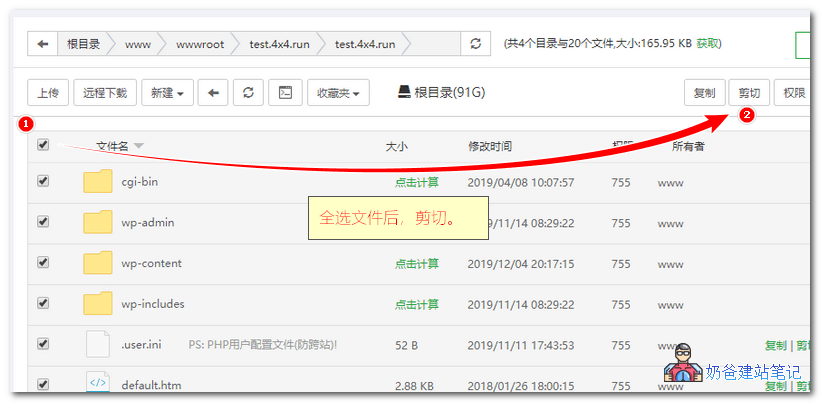Click the wp-content folder name
The height and width of the screenshot is (403, 821).
[x=151, y=263]
